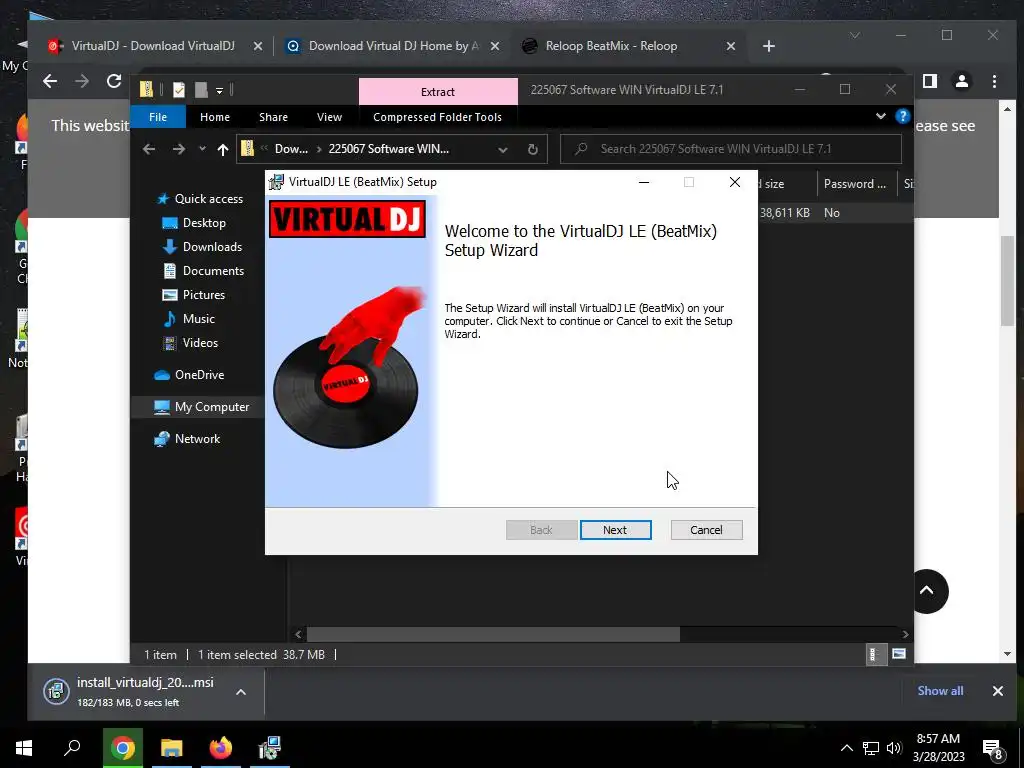Go forward in File Explorer
This screenshot has height=768, width=1024.
(x=178, y=149)
